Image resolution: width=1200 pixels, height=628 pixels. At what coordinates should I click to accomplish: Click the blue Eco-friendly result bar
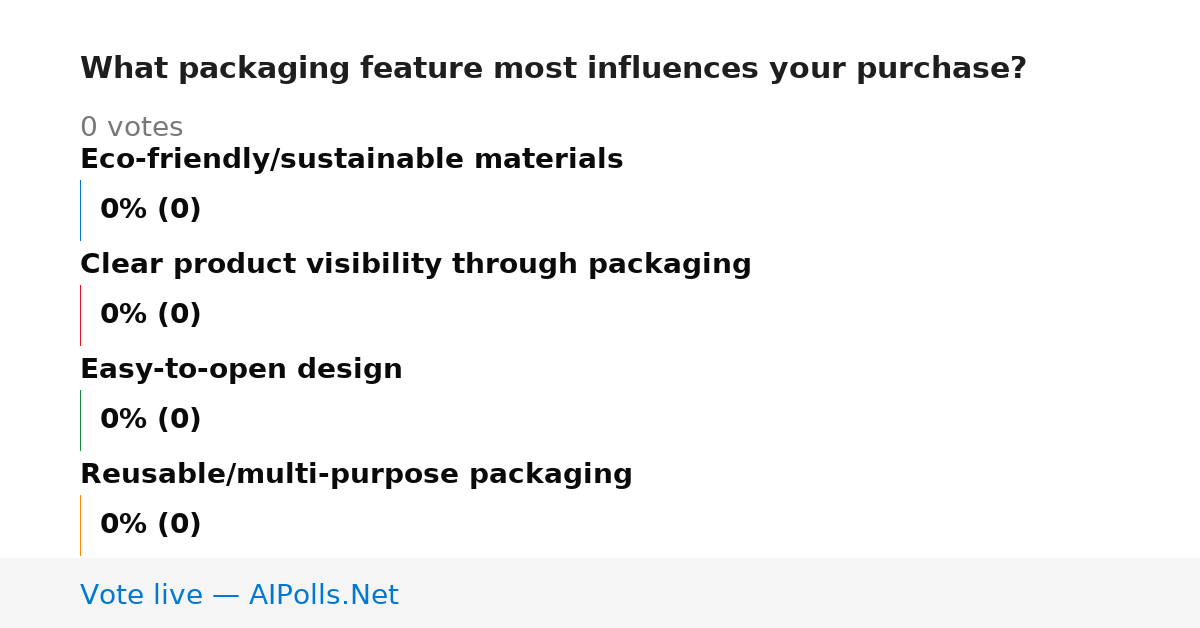[x=80, y=210]
